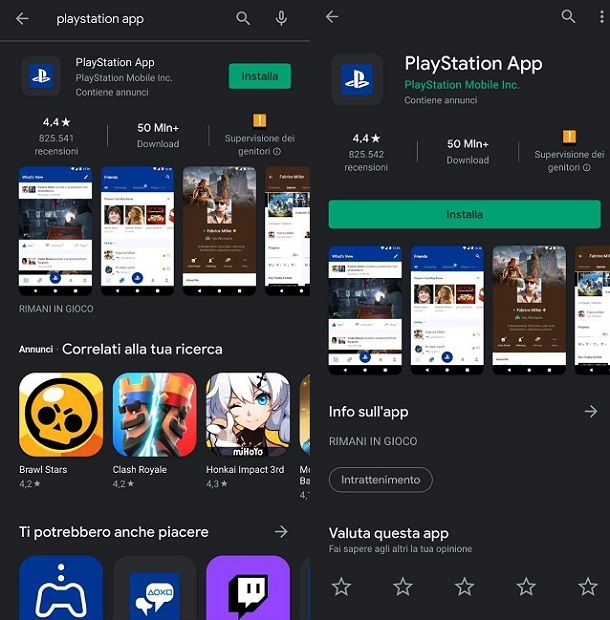Rate the app three stars

(x=465, y=586)
